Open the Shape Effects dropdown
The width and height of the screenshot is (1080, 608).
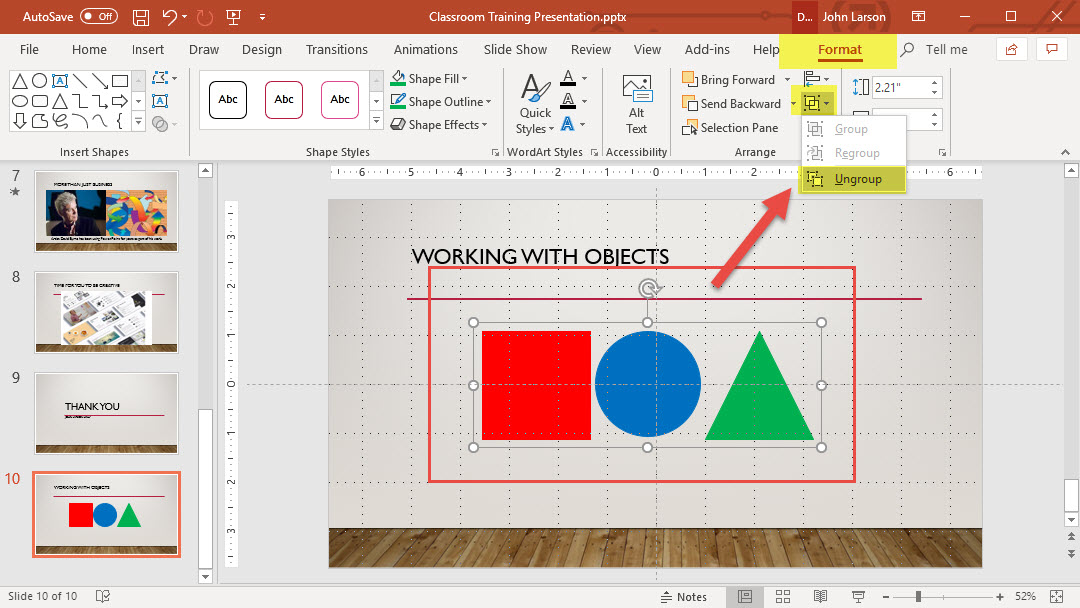coord(485,125)
